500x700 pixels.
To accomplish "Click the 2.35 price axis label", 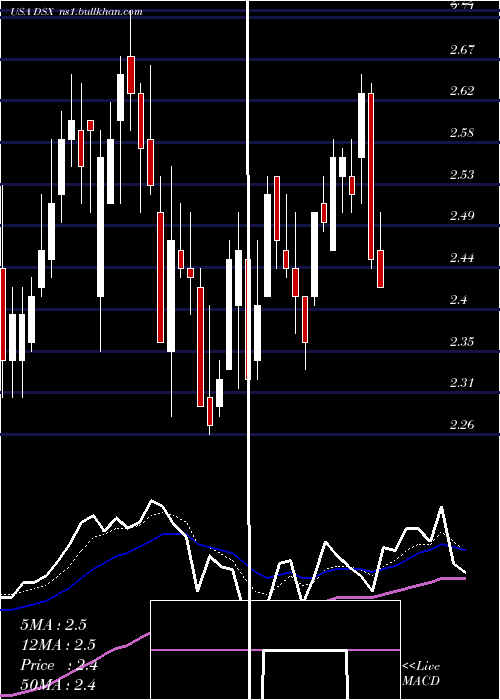I will click(462, 342).
